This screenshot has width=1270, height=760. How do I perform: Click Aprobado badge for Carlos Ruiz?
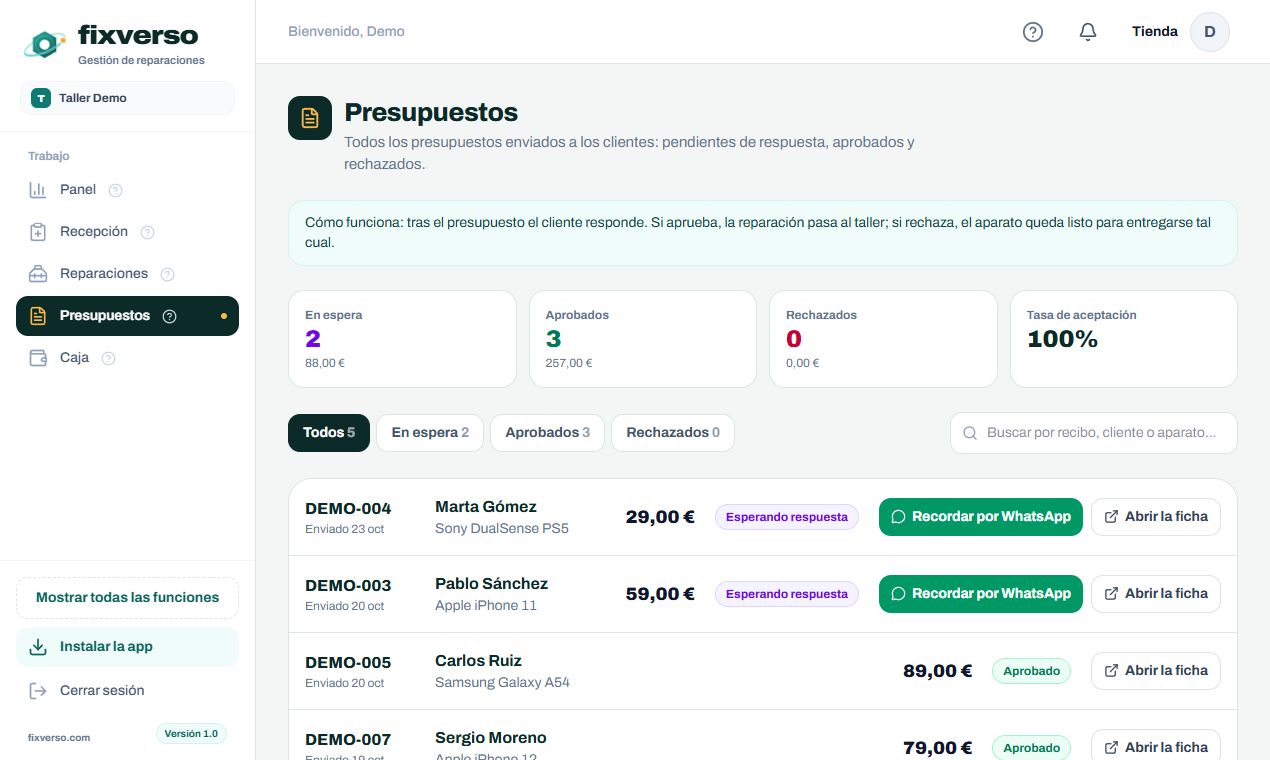[1031, 671]
